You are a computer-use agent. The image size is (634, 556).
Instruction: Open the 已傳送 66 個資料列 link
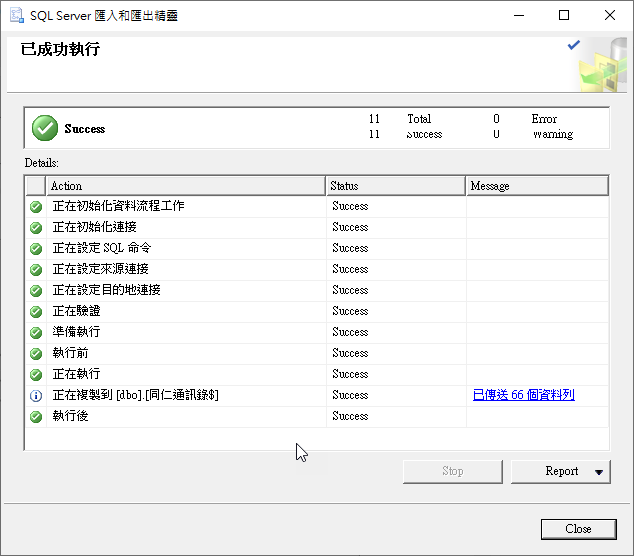(x=524, y=395)
